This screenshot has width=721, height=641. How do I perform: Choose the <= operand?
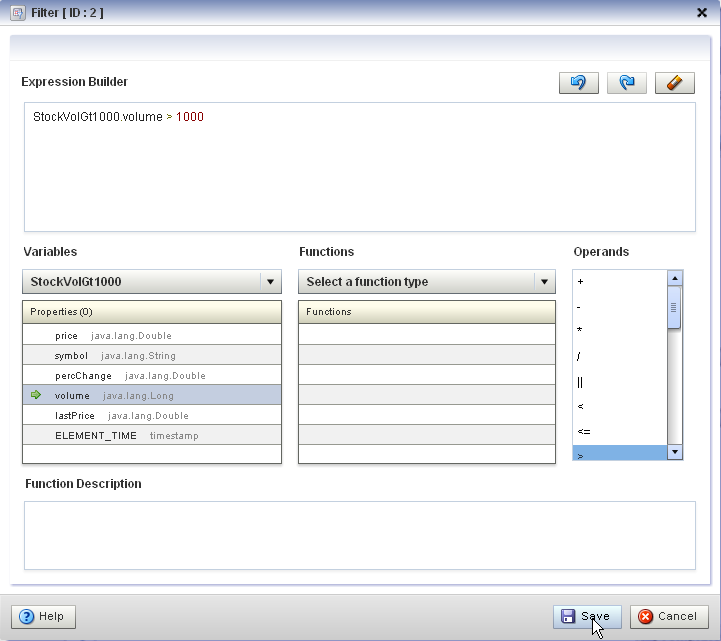point(620,431)
